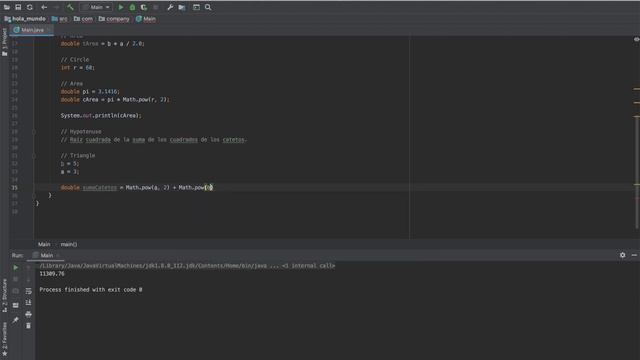Click the editor vertical scrollbar
Screen dimensions: 640x360
pyautogui.click(x=637, y=171)
